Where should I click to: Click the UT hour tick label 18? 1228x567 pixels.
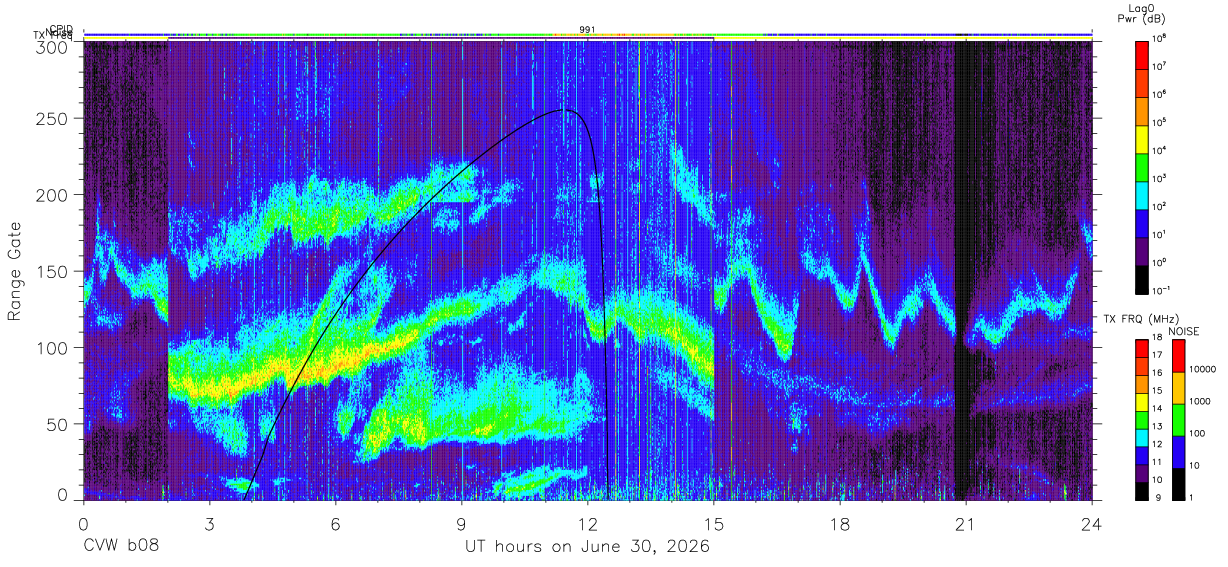coord(840,524)
